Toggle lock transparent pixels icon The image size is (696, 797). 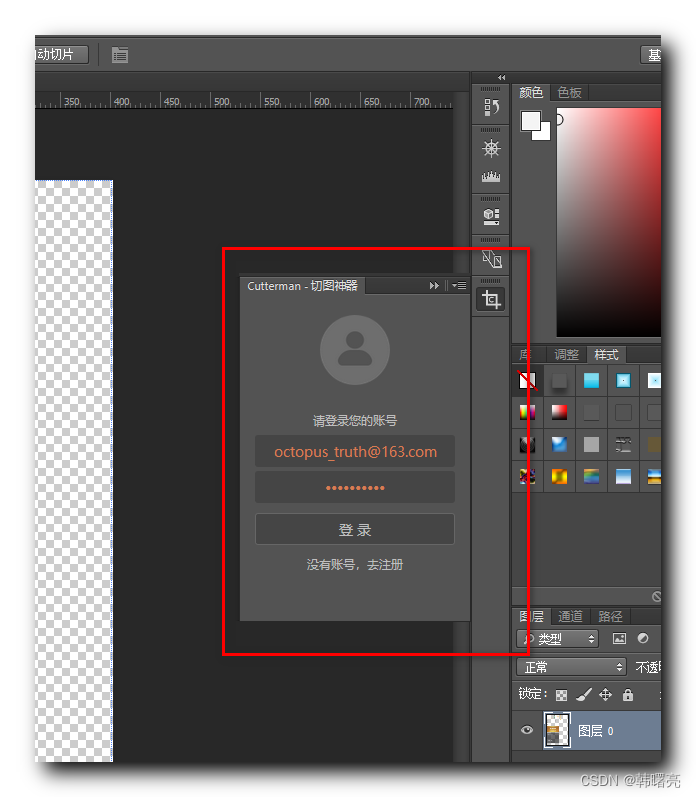561,695
